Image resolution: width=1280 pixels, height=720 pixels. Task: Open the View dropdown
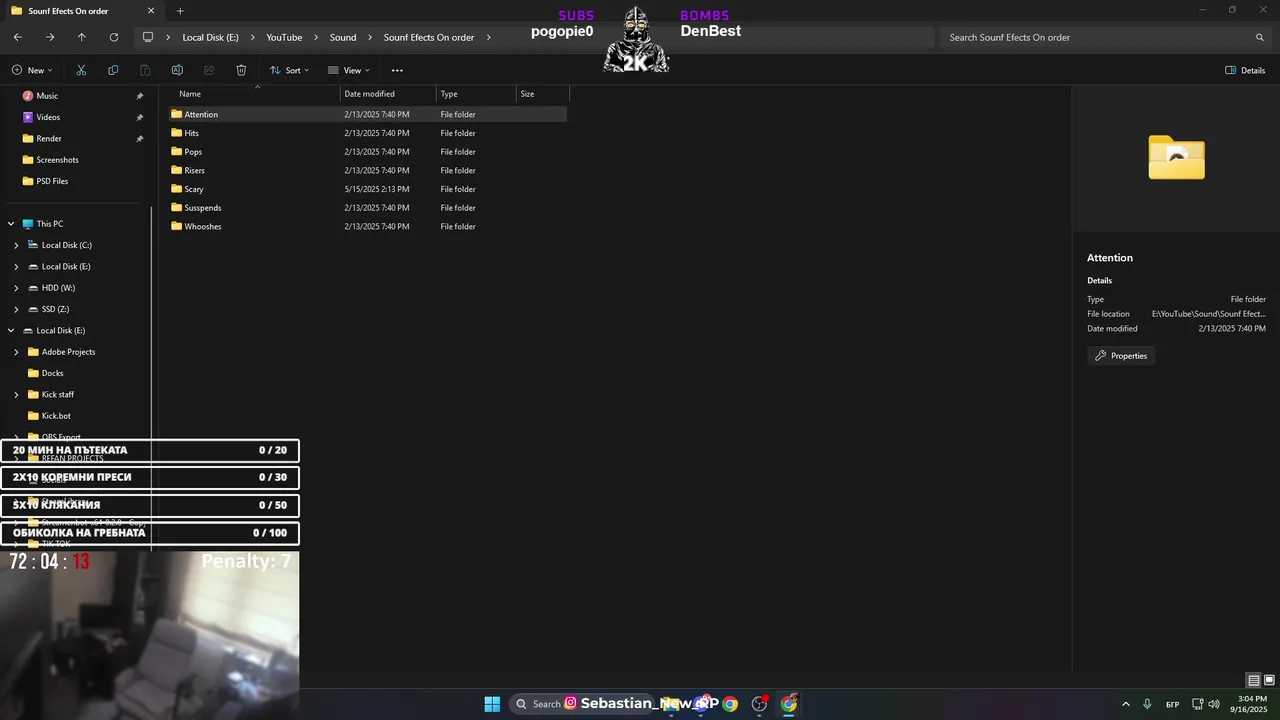(349, 70)
